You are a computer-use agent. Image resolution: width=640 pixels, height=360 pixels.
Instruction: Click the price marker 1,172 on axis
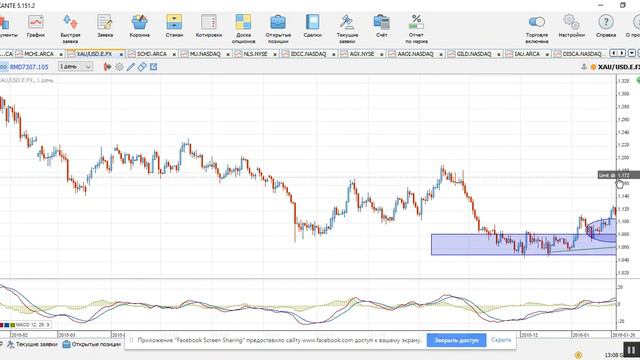[x=619, y=175]
